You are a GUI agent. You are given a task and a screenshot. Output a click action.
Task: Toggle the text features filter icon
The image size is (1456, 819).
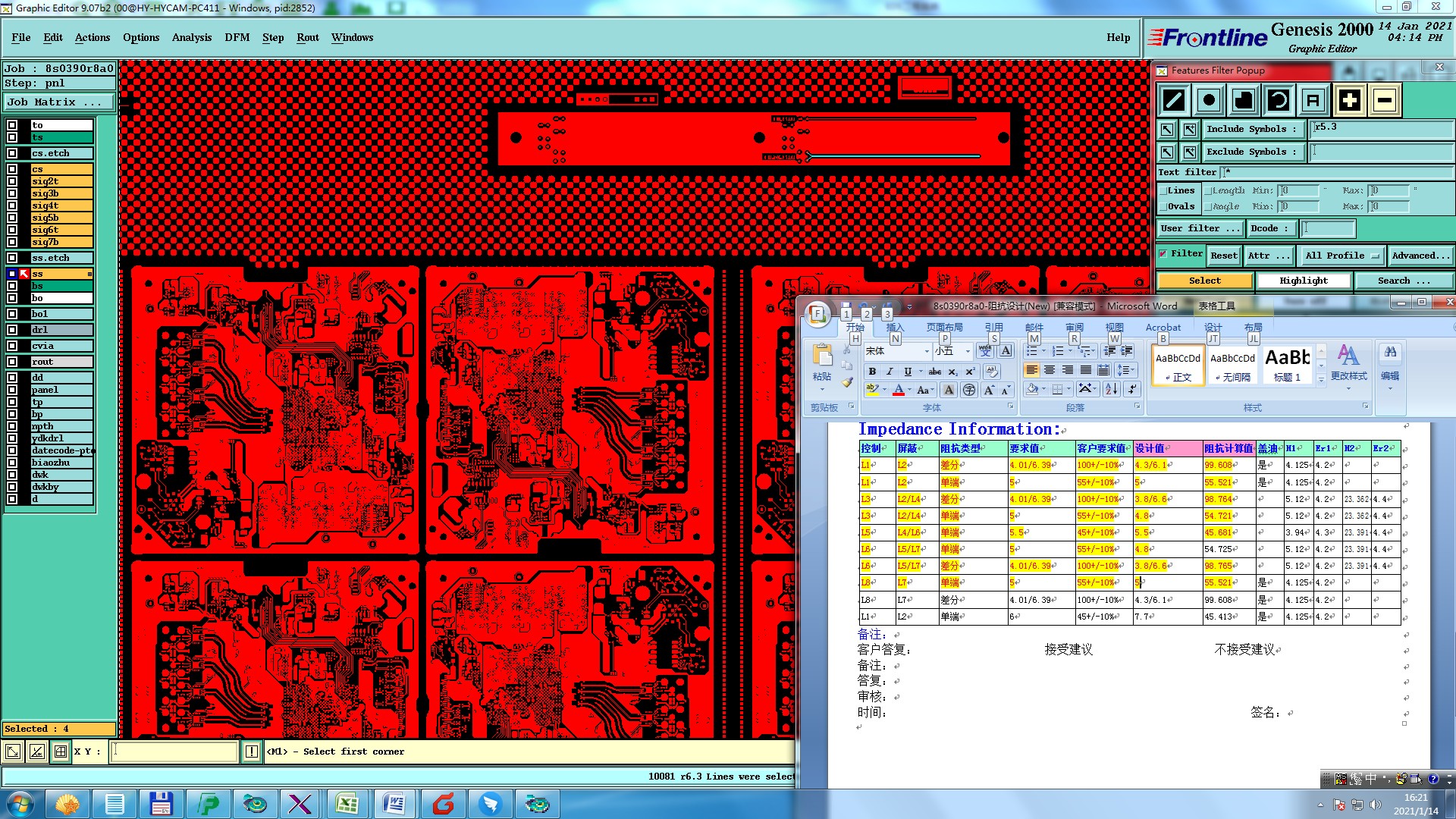coord(1313,100)
